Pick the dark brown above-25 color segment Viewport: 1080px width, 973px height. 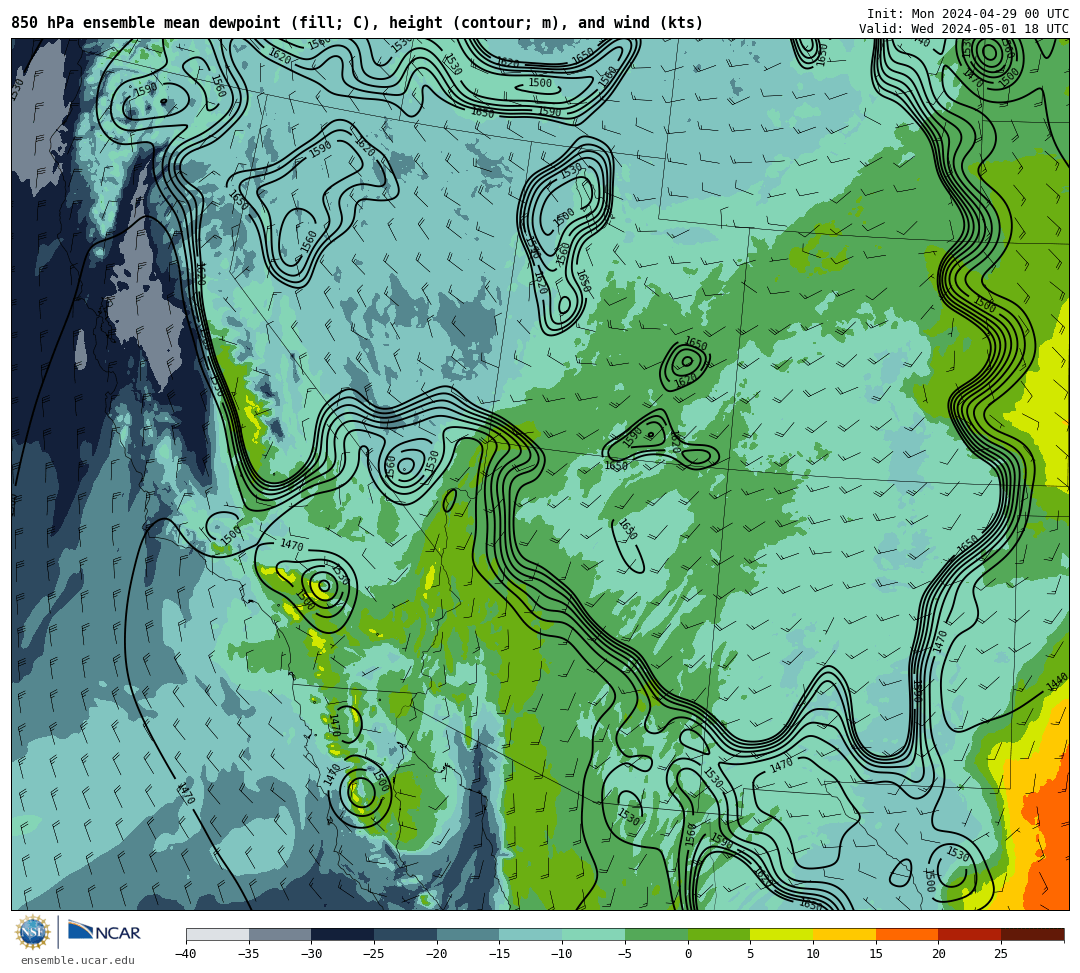point(1032,934)
